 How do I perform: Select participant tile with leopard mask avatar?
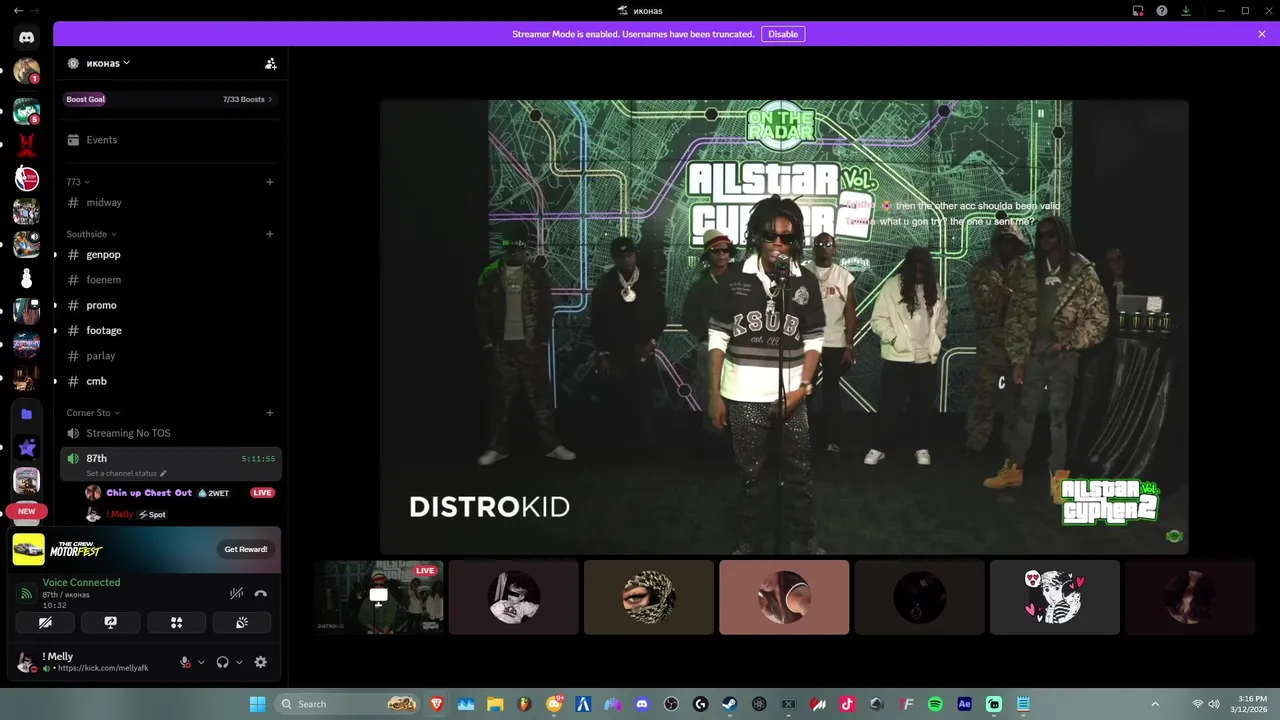point(649,597)
